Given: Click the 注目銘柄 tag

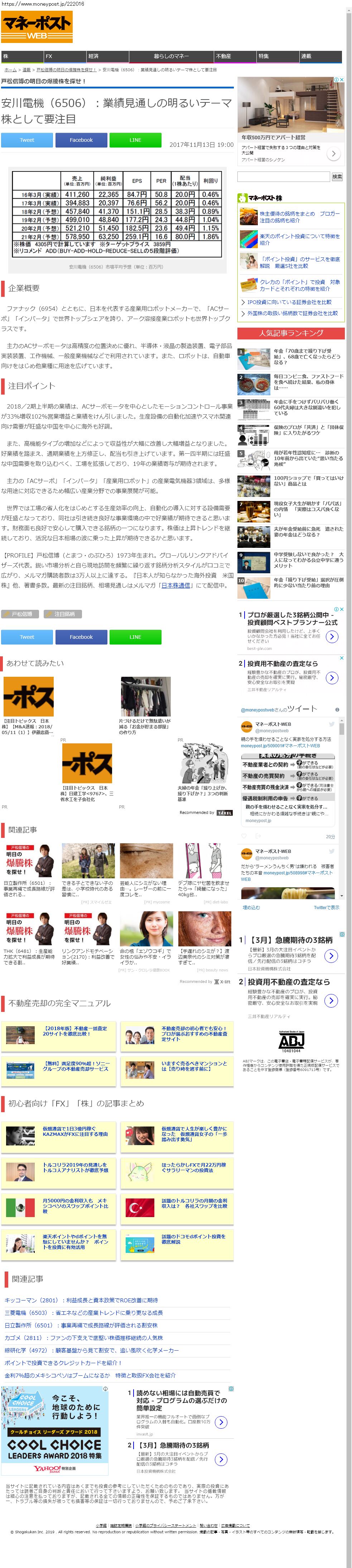Looking at the screenshot, I should [63, 614].
